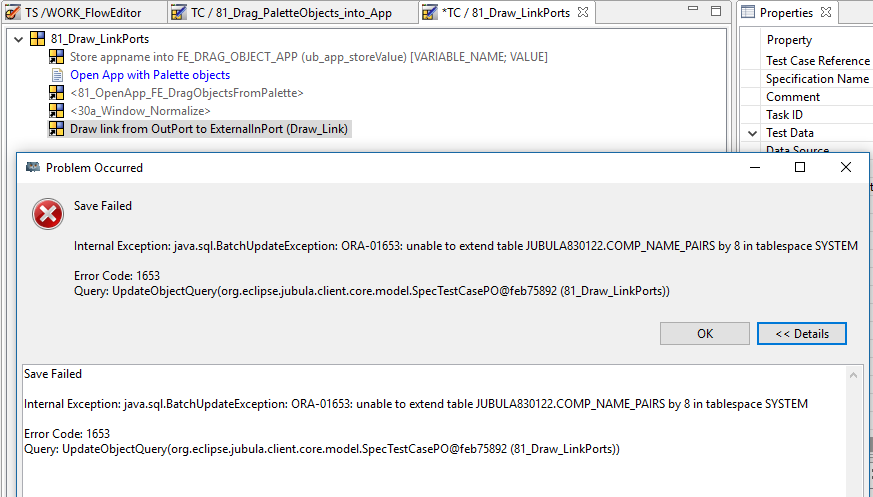Viewport: 873px width, 497px height.
Task: Switch to TS /WORK_FlowEditor tab
Action: 83,12
